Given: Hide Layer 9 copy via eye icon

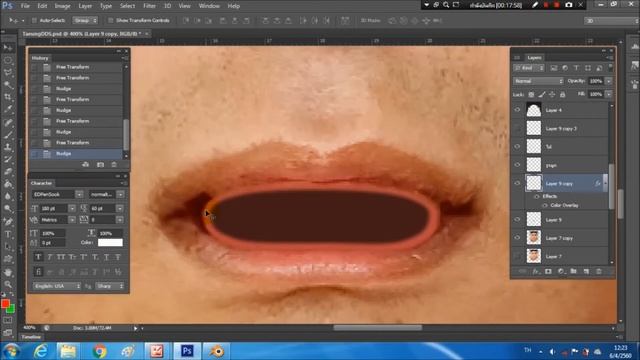Looking at the screenshot, I should [518, 183].
